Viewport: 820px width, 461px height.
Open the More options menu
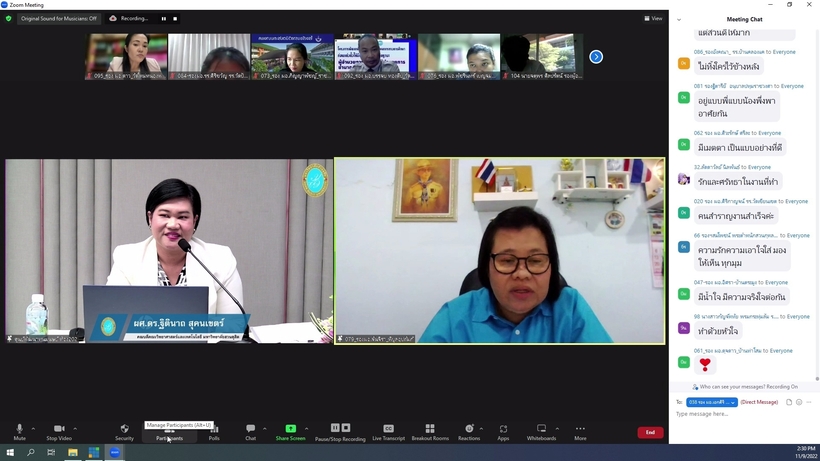click(580, 432)
